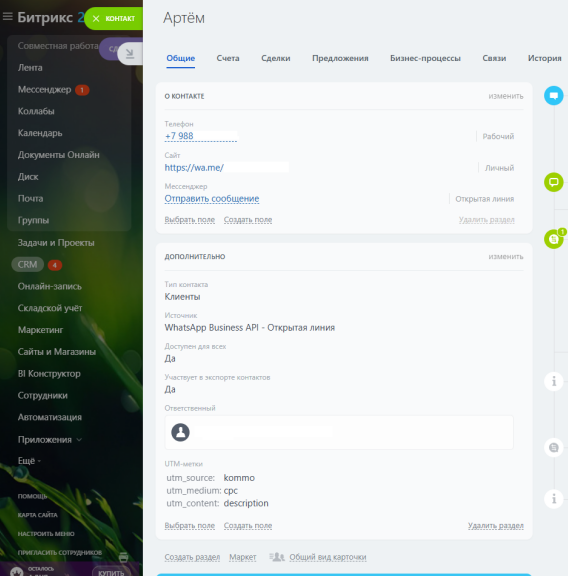The width and height of the screenshot is (568, 577).
Task: Click изменить in the О контакте section
Action: point(505,96)
